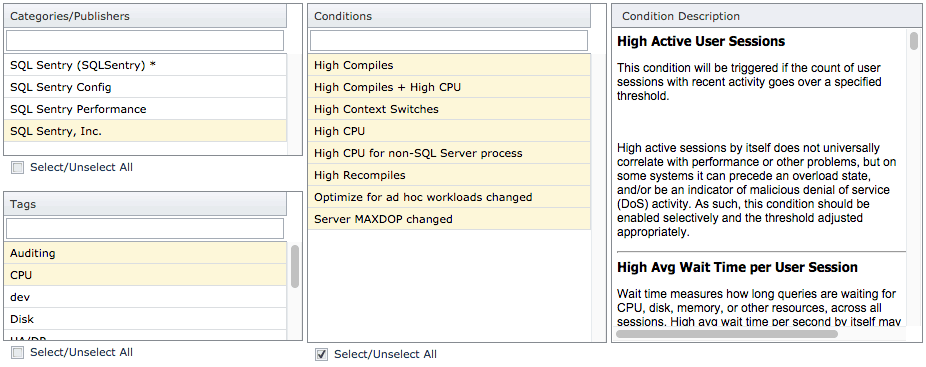The height and width of the screenshot is (367, 926).
Task: Click the Conditions filter input box
Action: click(449, 41)
